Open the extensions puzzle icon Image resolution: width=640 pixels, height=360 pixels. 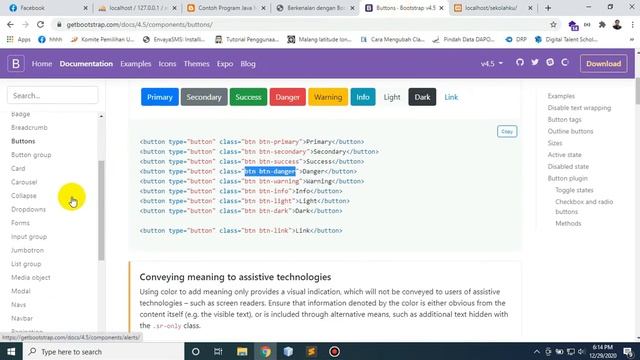(x=602, y=25)
